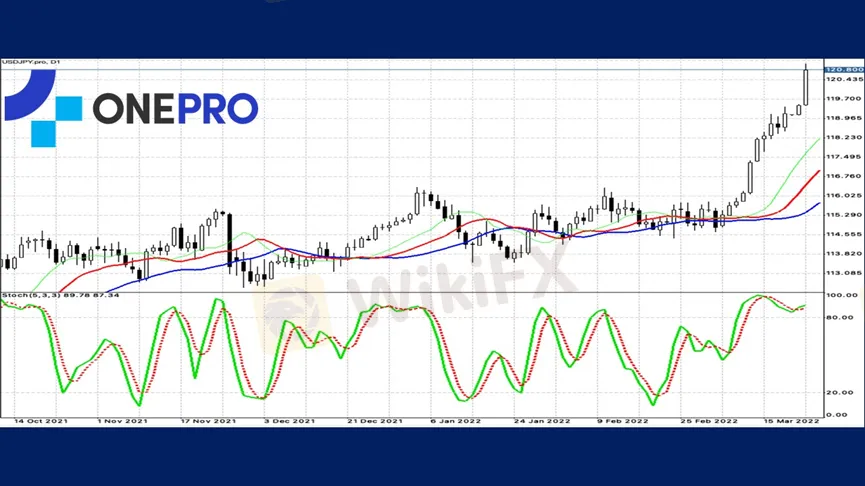Select the 15 Mar 2022 date label
This screenshot has width=865, height=486.
tap(791, 421)
